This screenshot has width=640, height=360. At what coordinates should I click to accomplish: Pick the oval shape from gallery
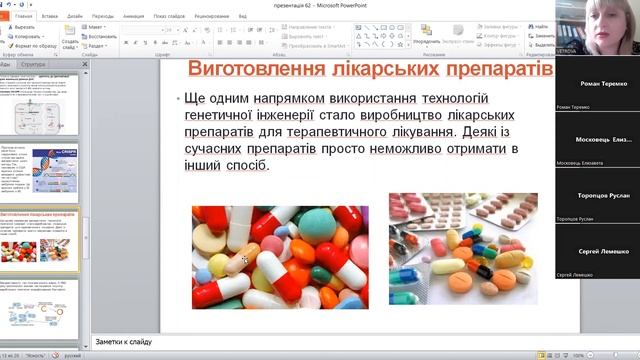pyautogui.click(x=392, y=28)
